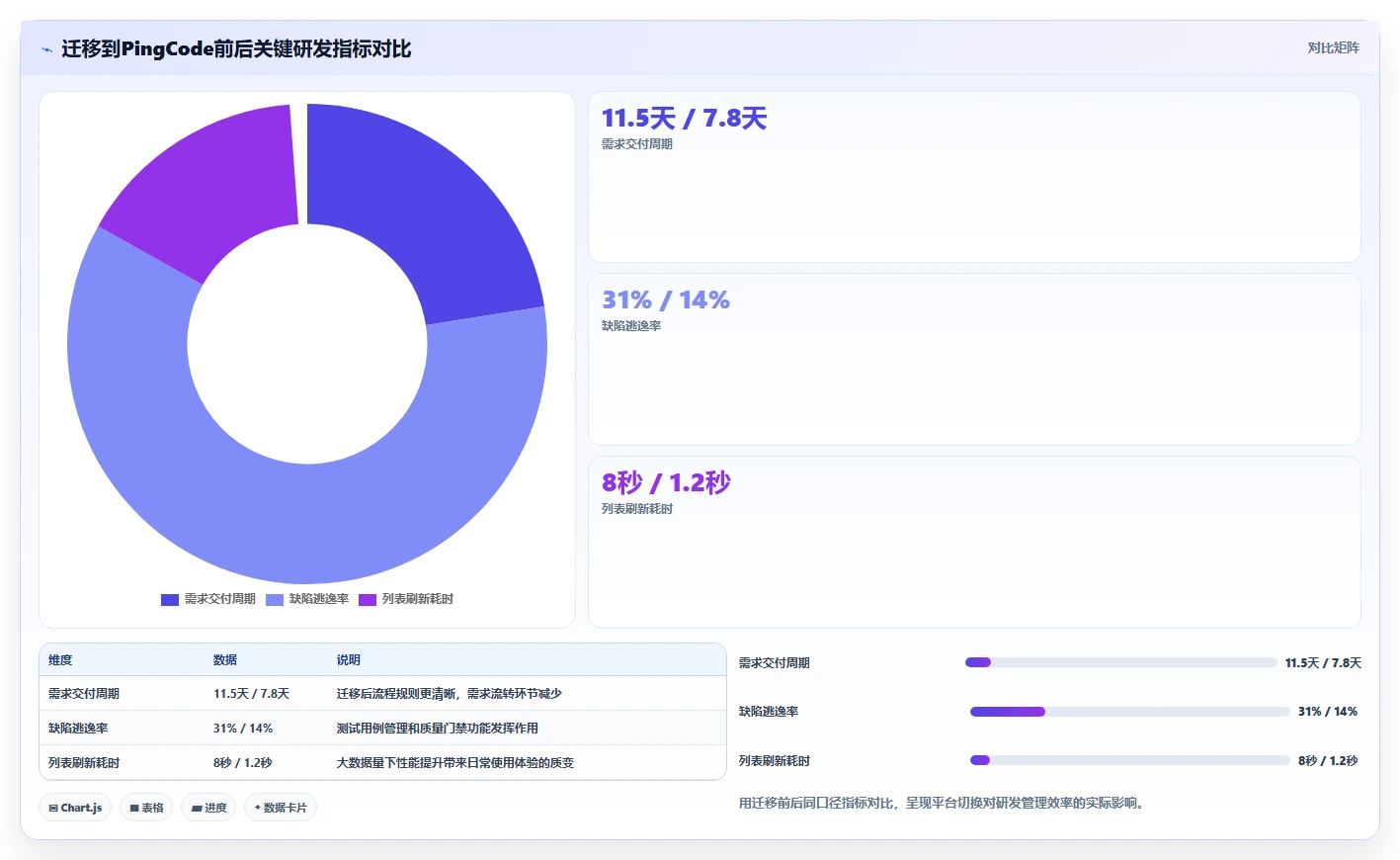The height and width of the screenshot is (860, 1400).
Task: Click the 表格 tag chip
Action: pos(146,808)
